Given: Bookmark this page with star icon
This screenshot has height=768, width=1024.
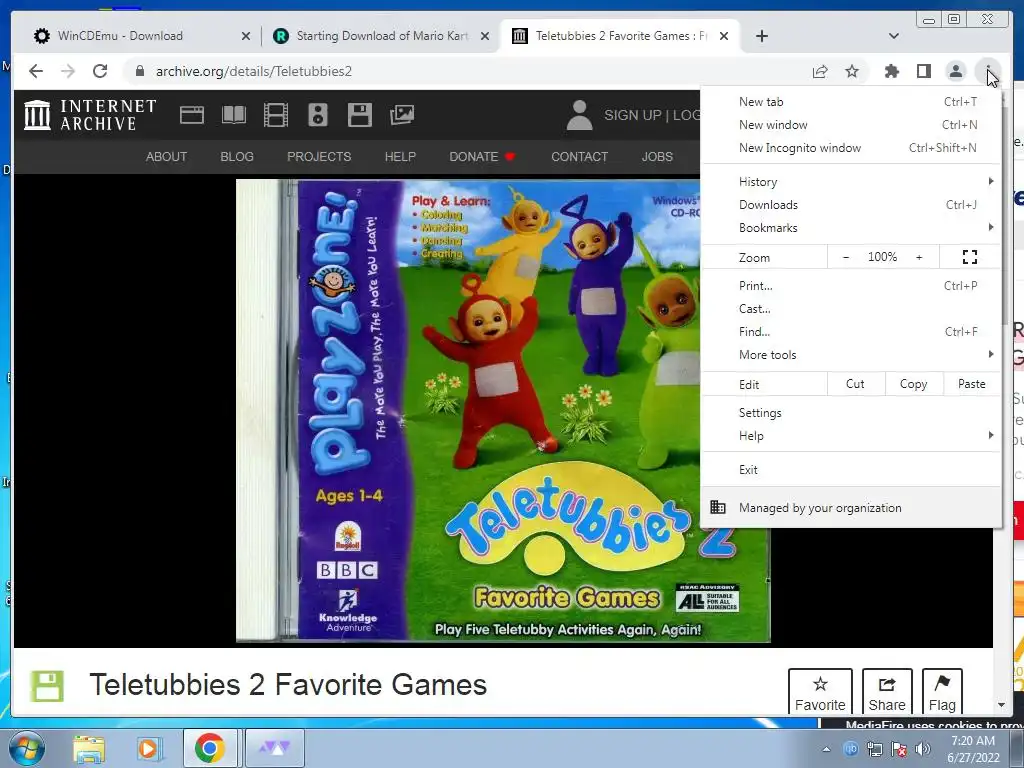Looking at the screenshot, I should point(852,71).
